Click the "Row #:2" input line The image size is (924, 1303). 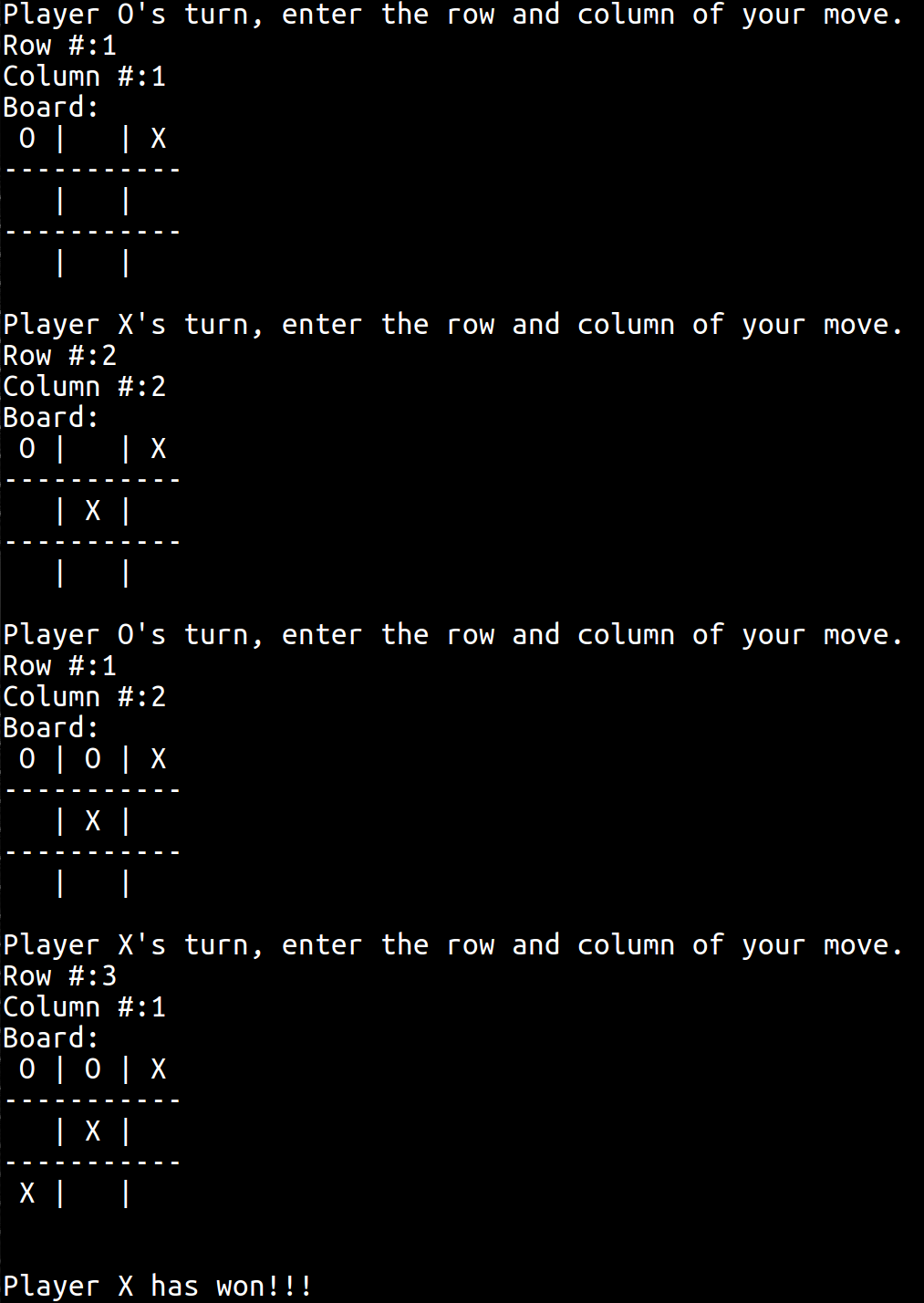(60, 355)
